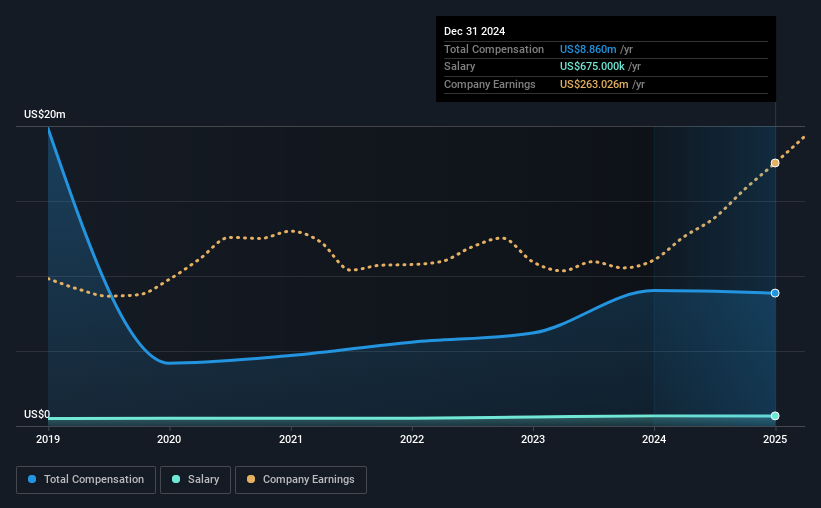Click the blue Total Compensation legend dot
Screen dimensions: 821x508
point(32,479)
